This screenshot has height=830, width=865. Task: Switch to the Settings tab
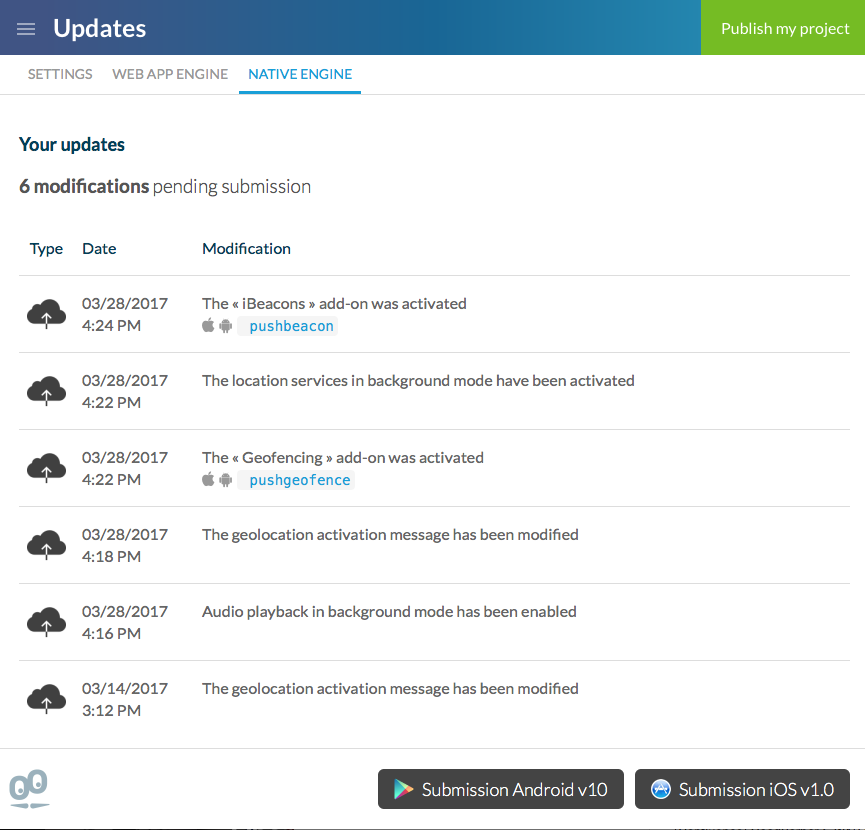coord(60,74)
